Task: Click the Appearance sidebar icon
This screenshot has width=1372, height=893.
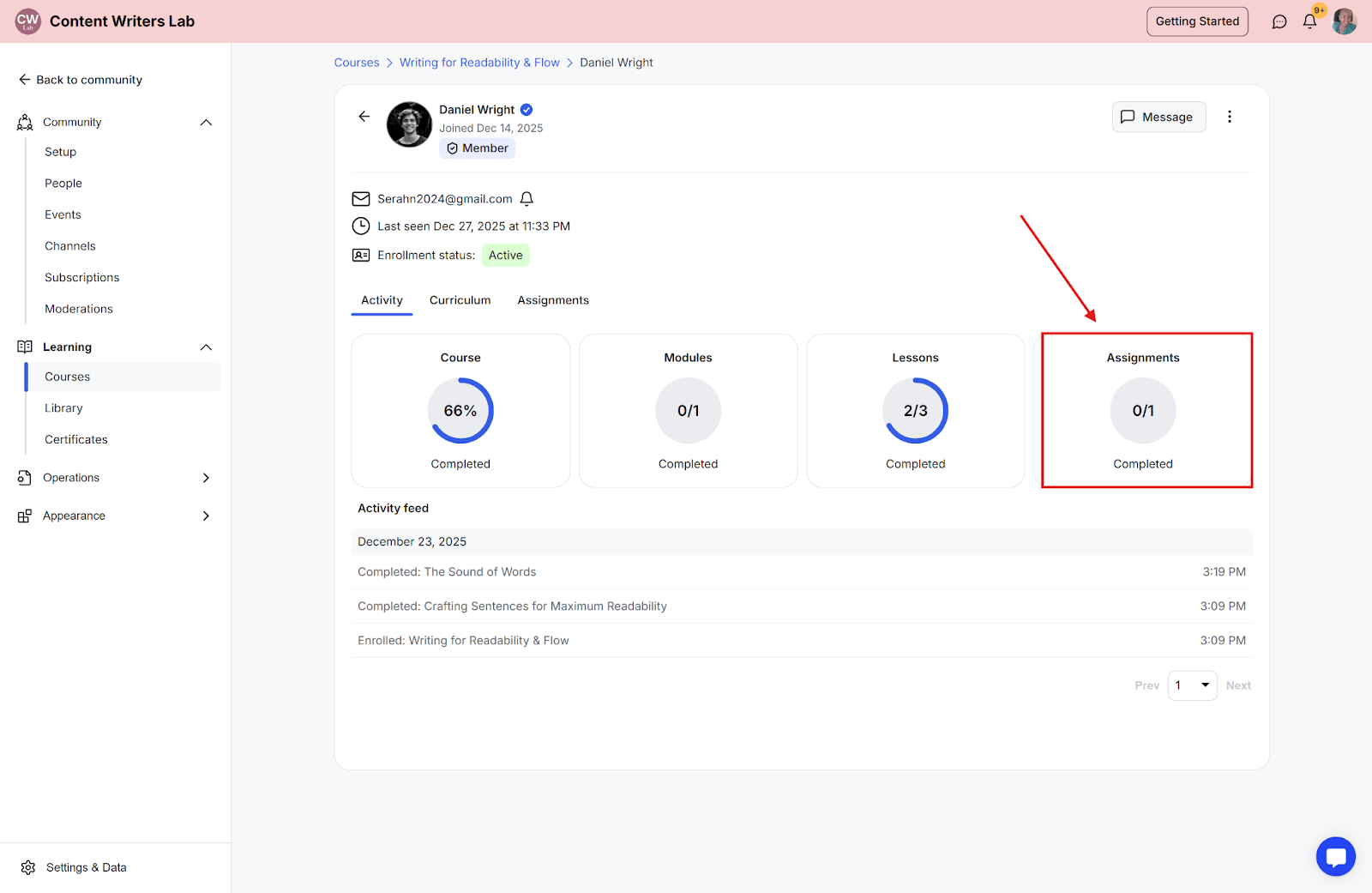Action: tap(25, 516)
